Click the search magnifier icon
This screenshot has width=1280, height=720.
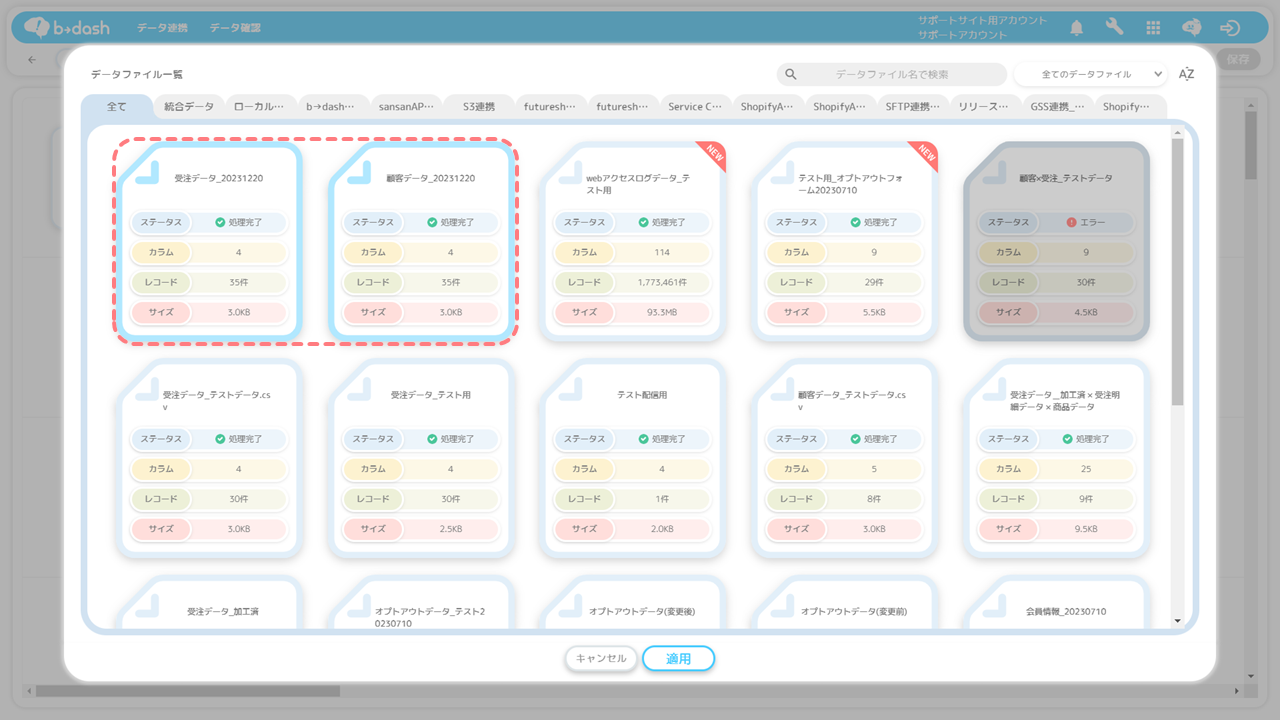(791, 74)
